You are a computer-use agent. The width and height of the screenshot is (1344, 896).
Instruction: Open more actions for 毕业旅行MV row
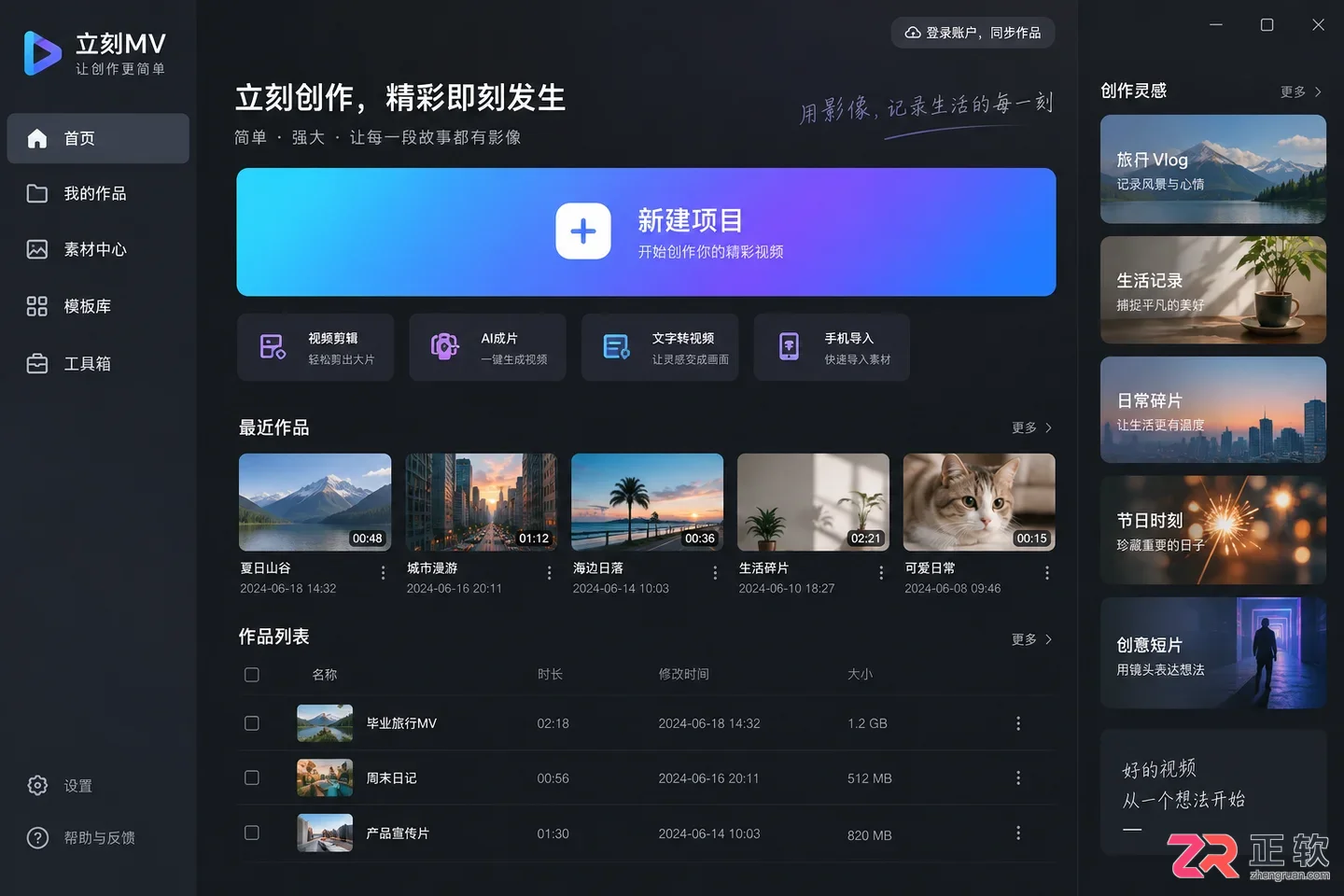click(1018, 723)
